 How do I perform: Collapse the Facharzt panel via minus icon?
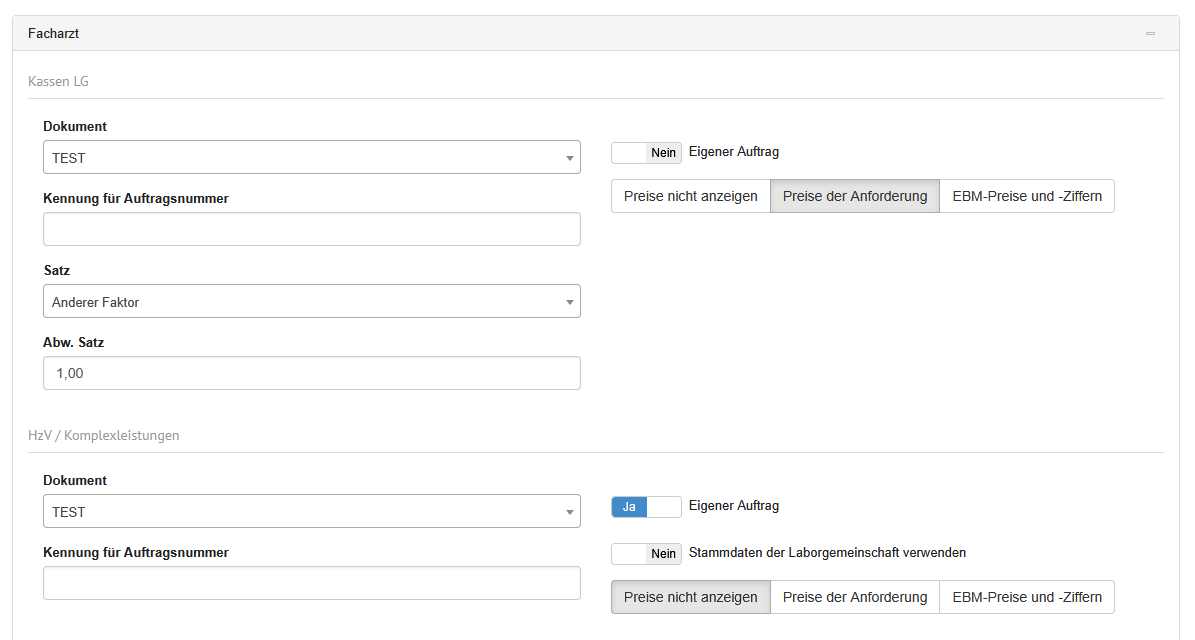pos(1150,34)
